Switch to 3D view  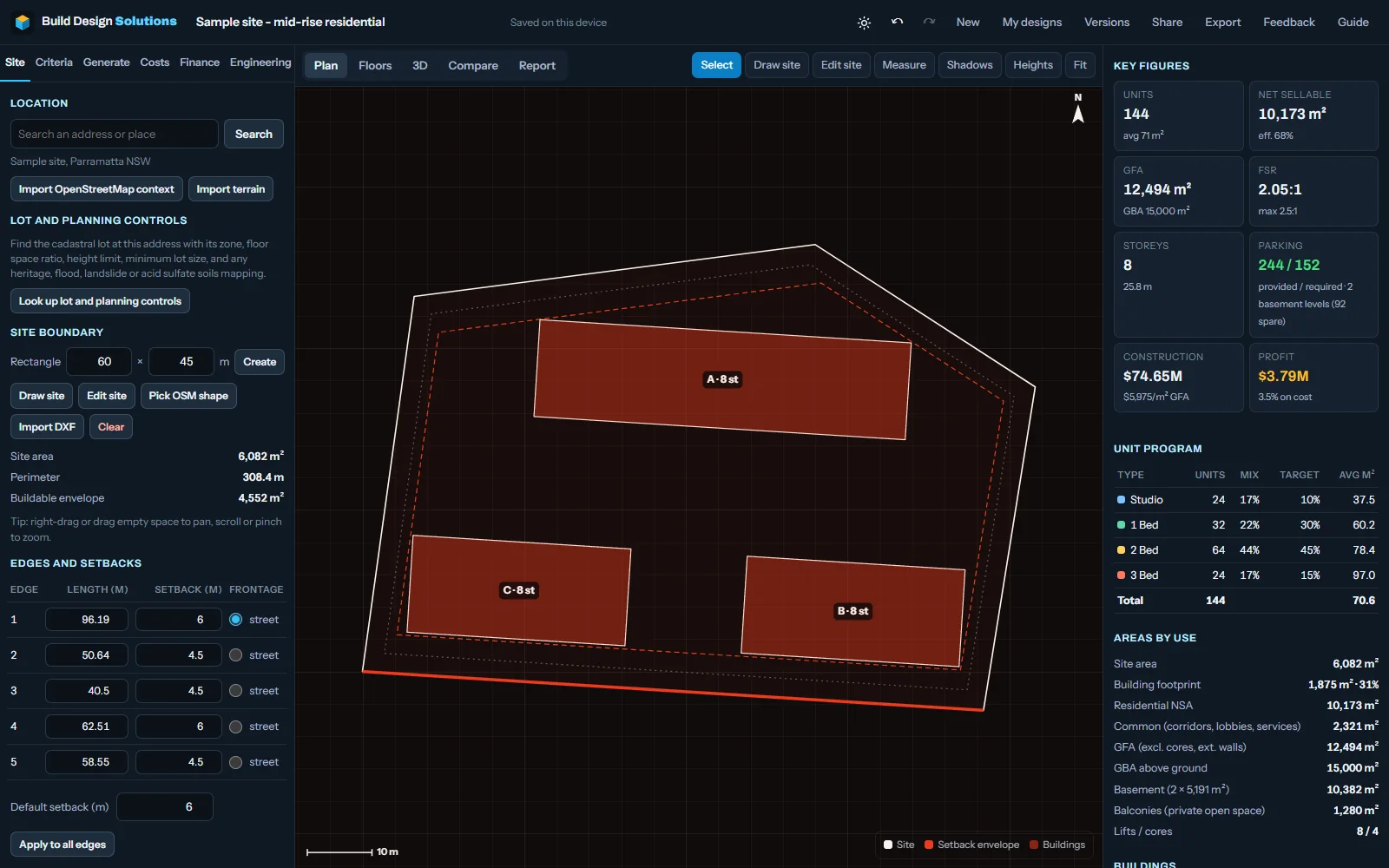[x=419, y=65]
